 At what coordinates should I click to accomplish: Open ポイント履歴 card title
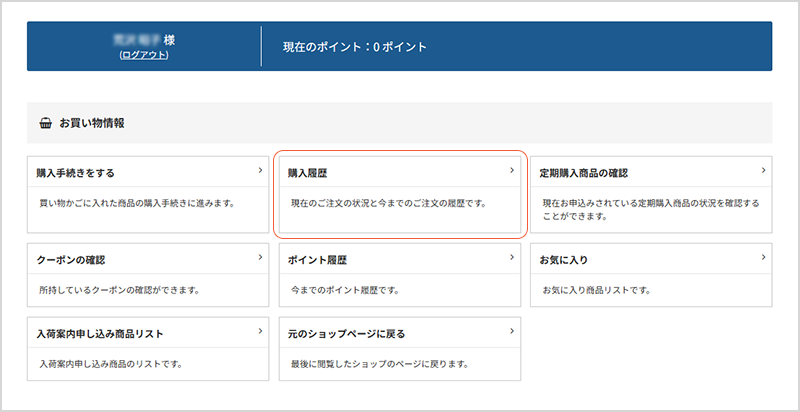[x=317, y=260]
